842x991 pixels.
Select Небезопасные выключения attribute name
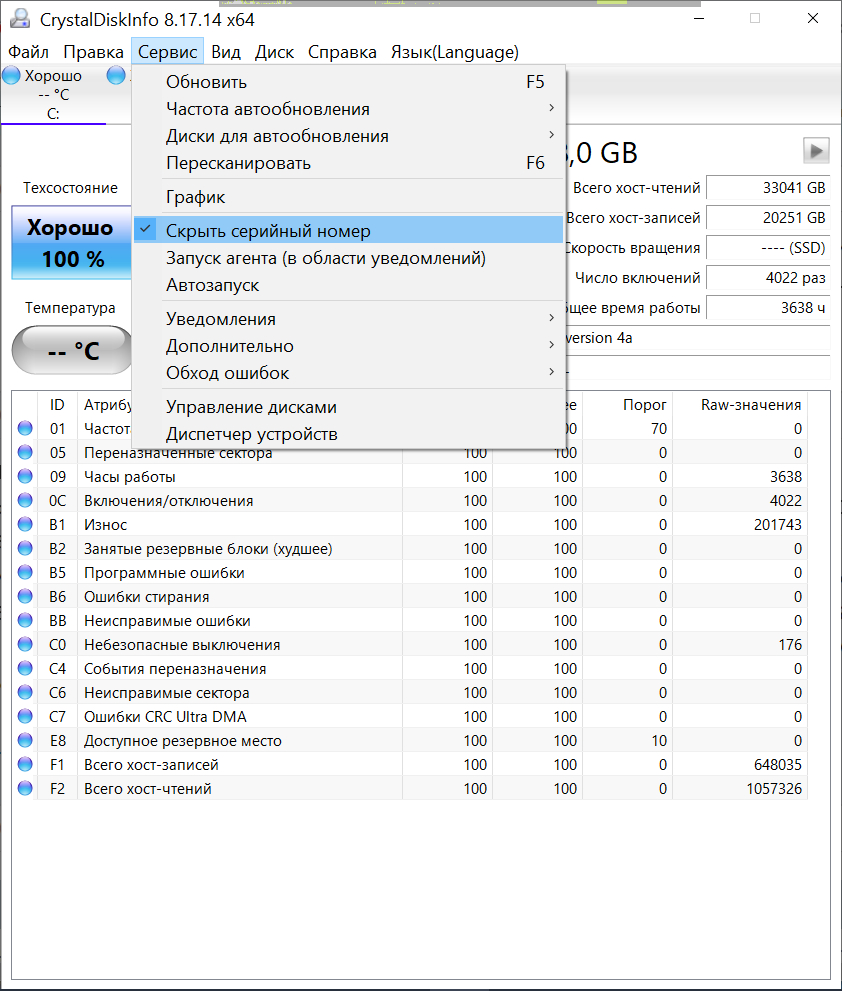(x=182, y=645)
